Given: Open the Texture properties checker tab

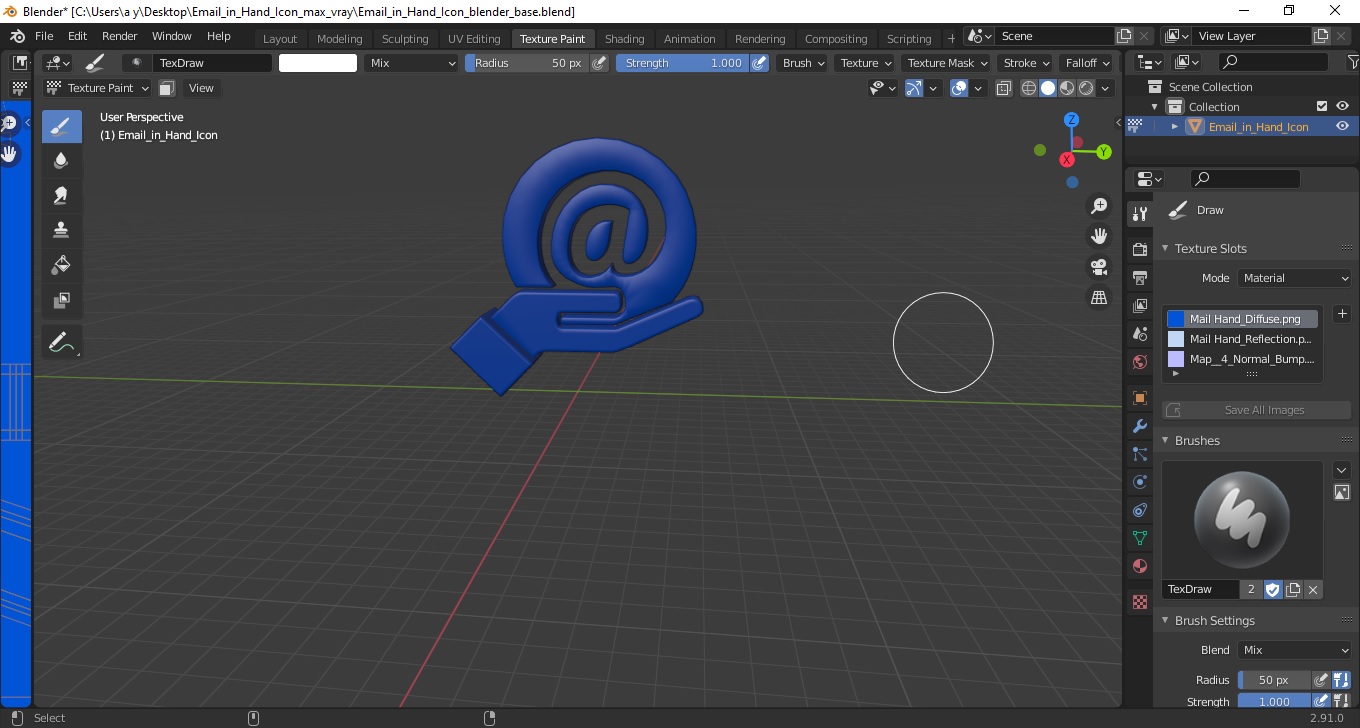Looking at the screenshot, I should [1139, 602].
